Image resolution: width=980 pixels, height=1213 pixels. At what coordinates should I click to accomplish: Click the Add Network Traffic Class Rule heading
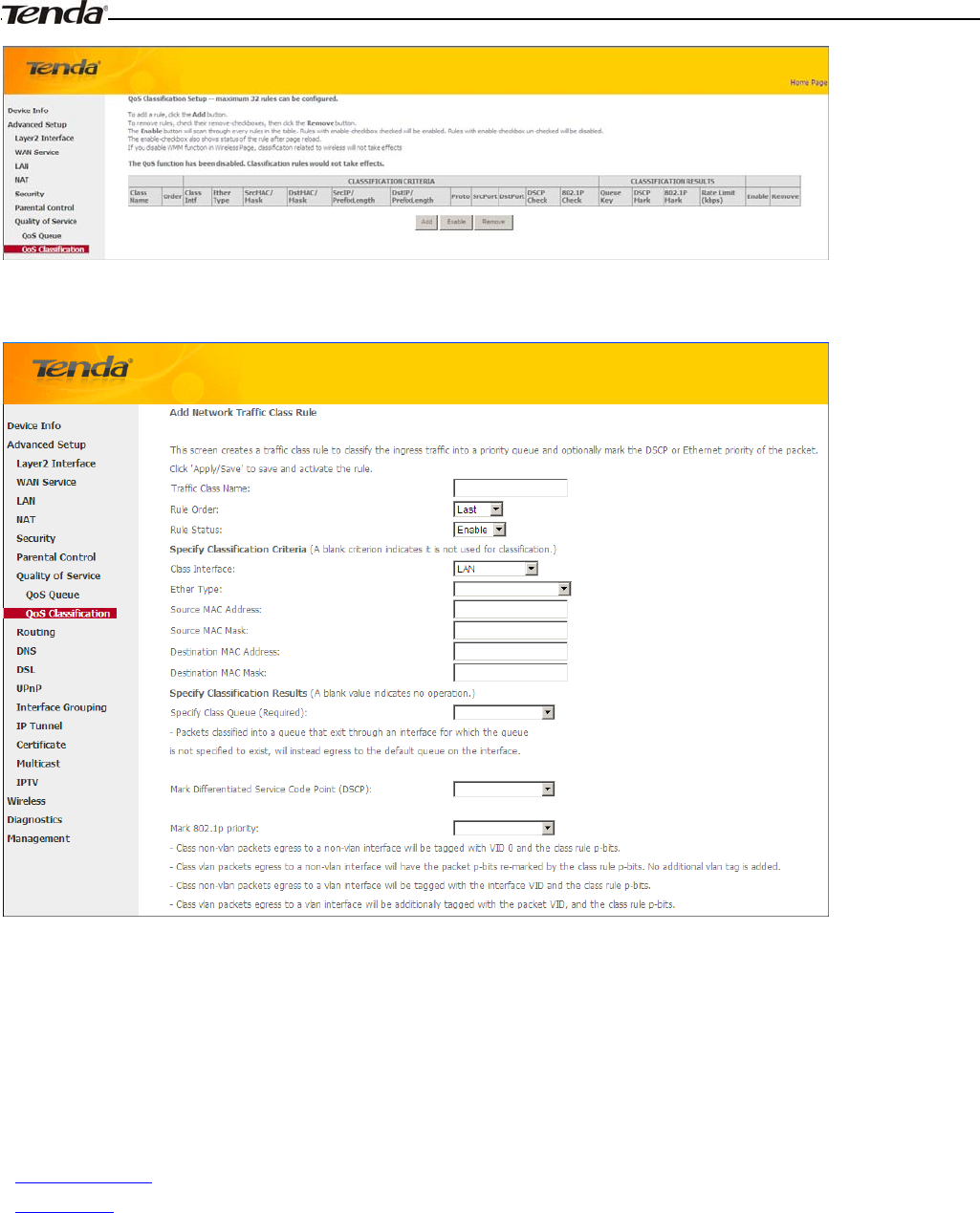tap(243, 413)
